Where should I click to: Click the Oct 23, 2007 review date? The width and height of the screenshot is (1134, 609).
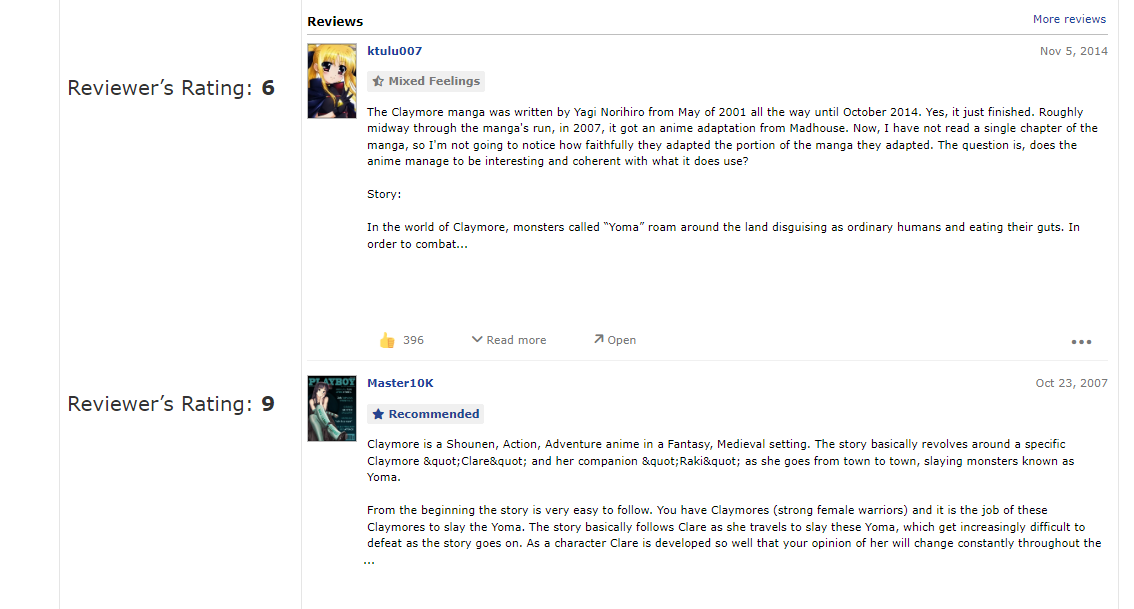click(x=1071, y=383)
